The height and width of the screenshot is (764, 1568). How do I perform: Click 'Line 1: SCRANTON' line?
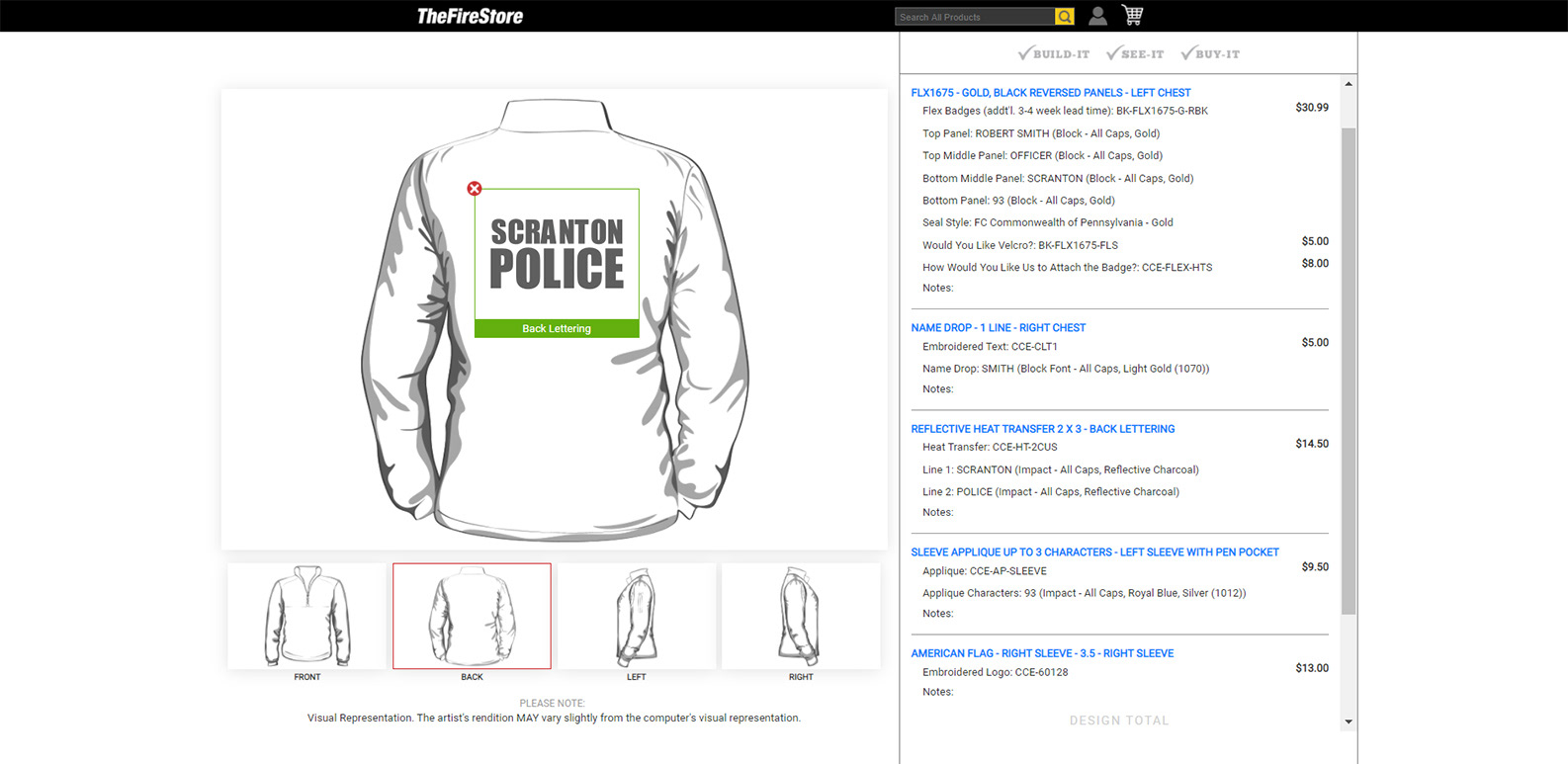(1061, 470)
